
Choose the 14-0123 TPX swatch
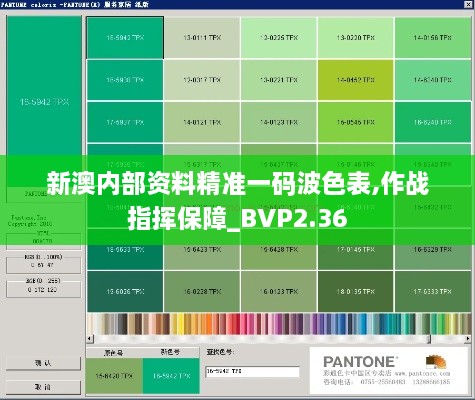point(279,122)
